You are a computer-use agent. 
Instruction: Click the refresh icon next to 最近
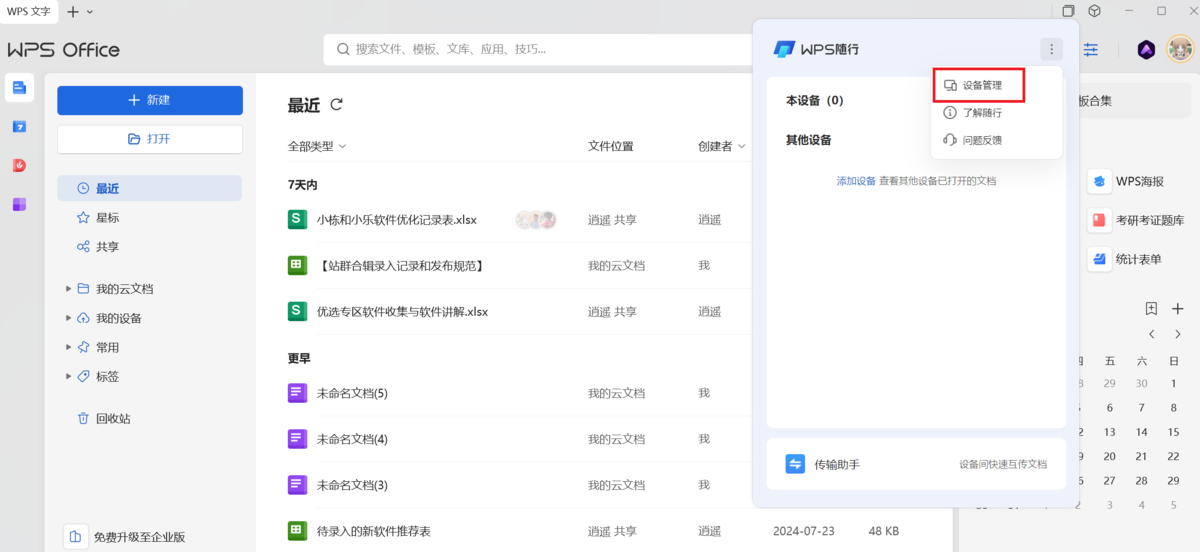(x=337, y=105)
